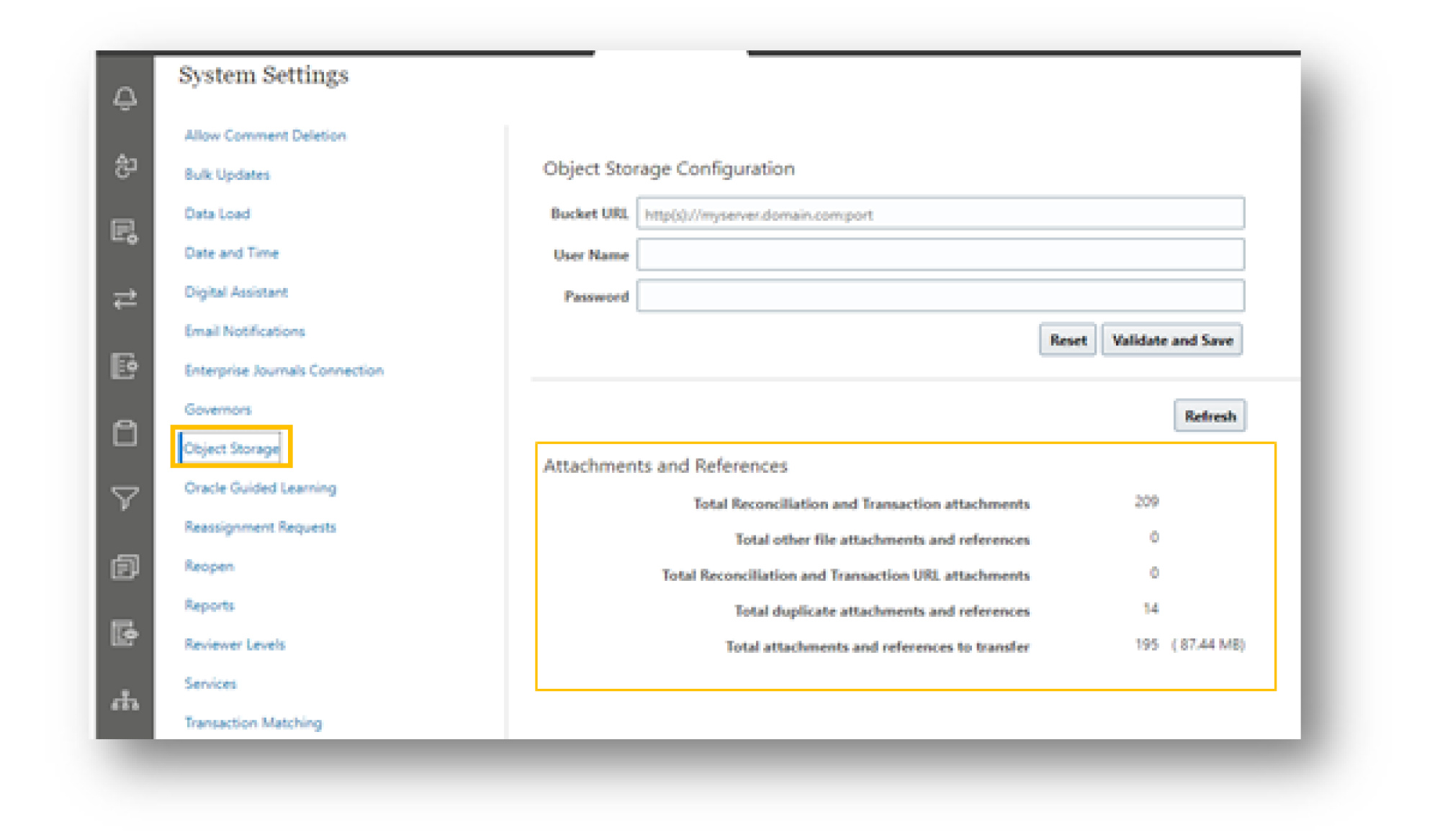Viewport: 1440px width, 840px height.
Task: Go to Reassignment Requests settings
Action: coord(260,527)
